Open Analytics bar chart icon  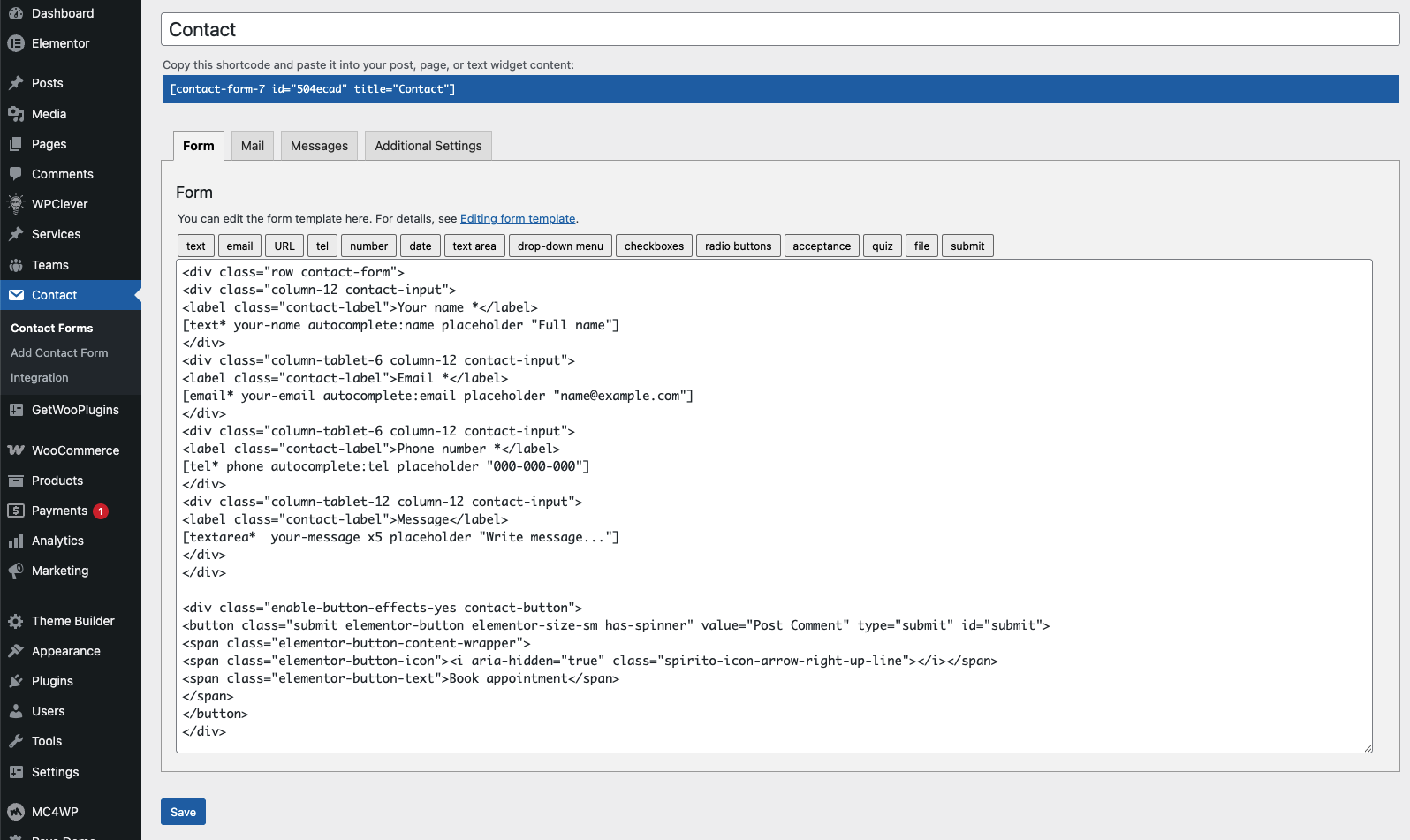[16, 541]
